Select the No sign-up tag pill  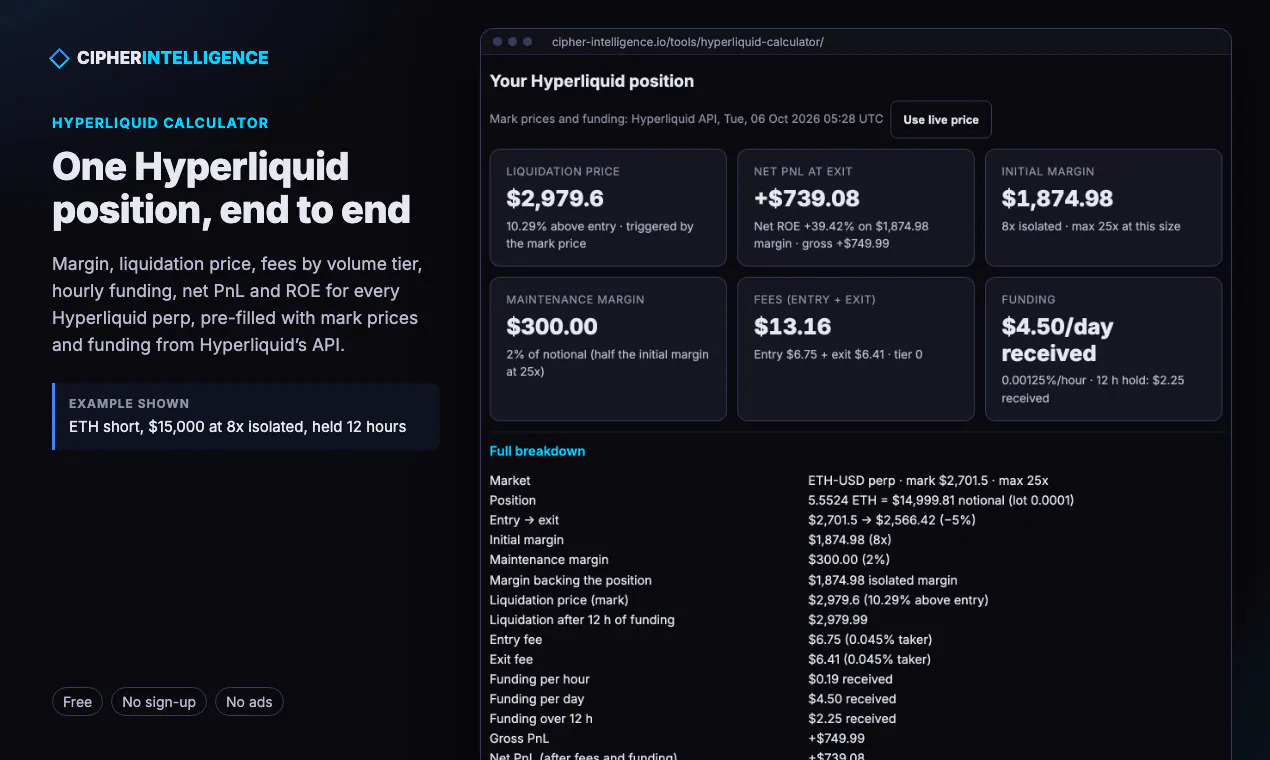[159, 702]
